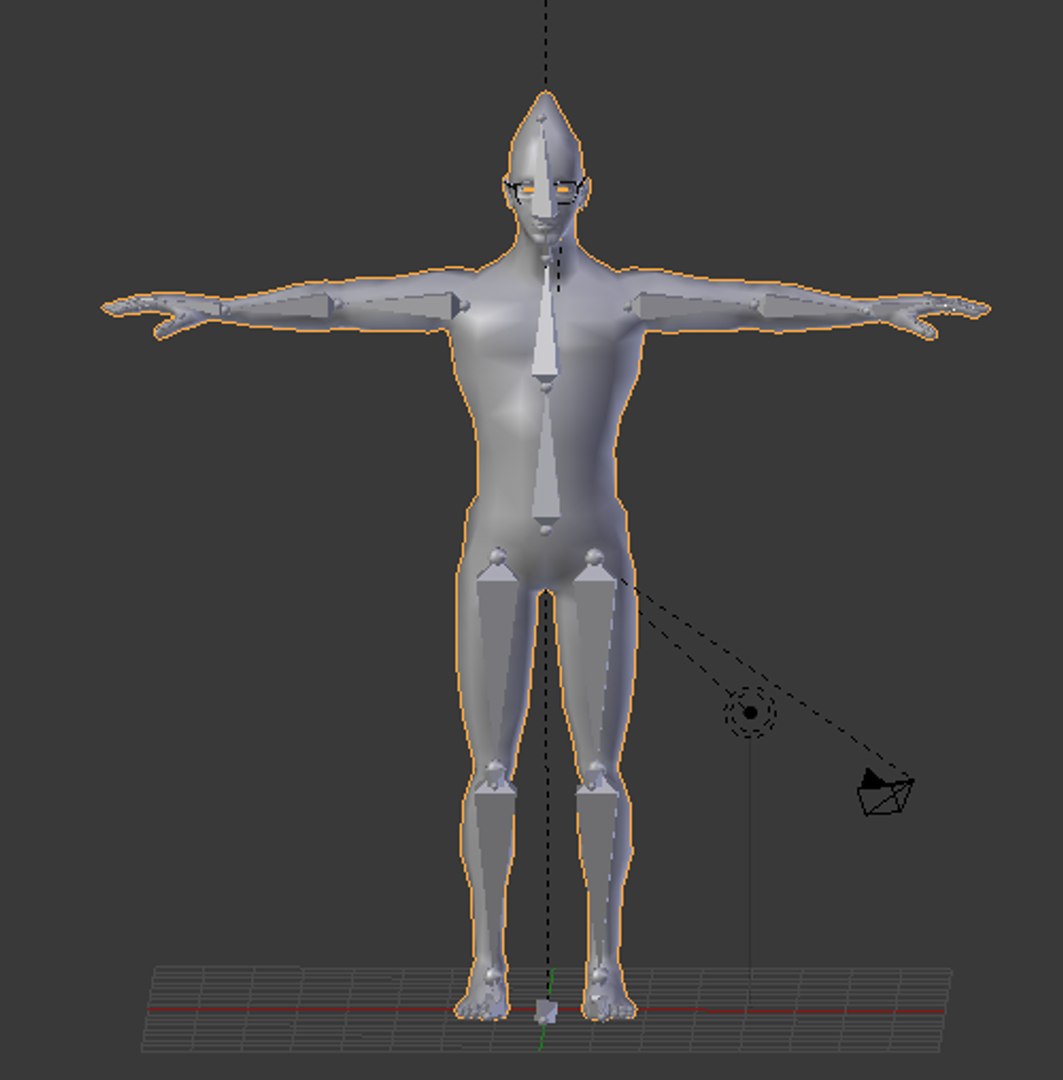The width and height of the screenshot is (1063, 1080).
Task: Select the forearm bone on screen-left side
Action: pyautogui.click(x=279, y=307)
